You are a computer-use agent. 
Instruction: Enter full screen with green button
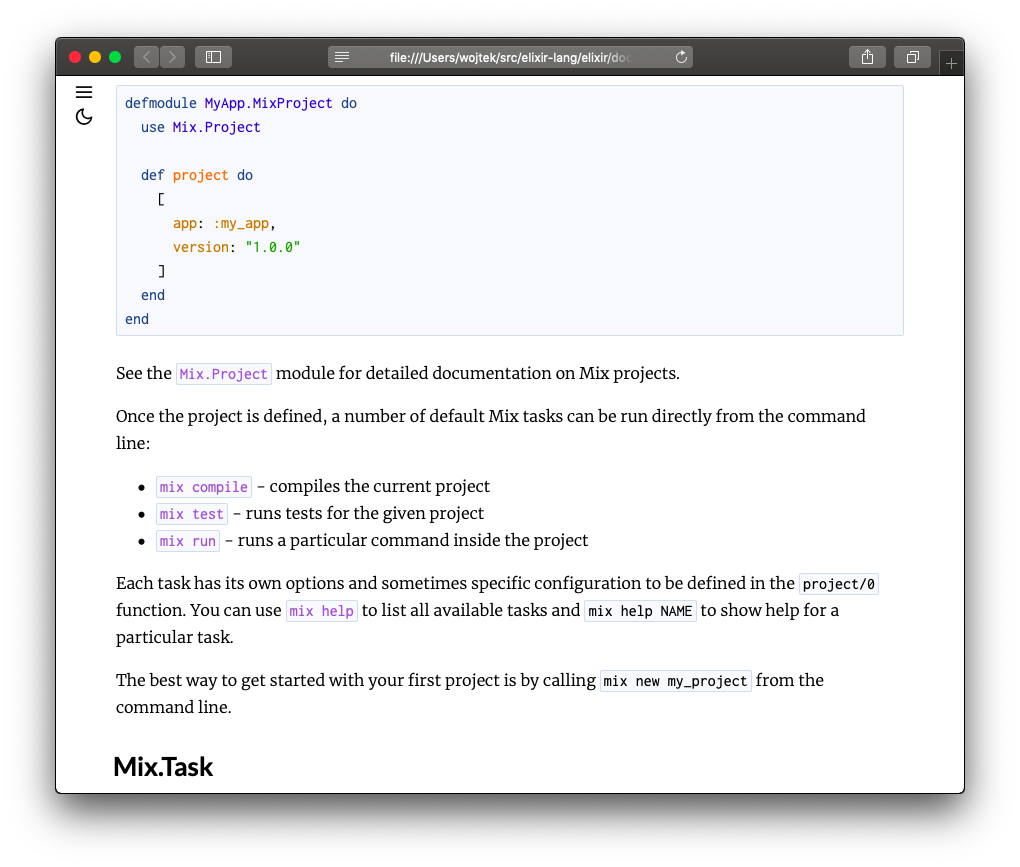coord(115,57)
